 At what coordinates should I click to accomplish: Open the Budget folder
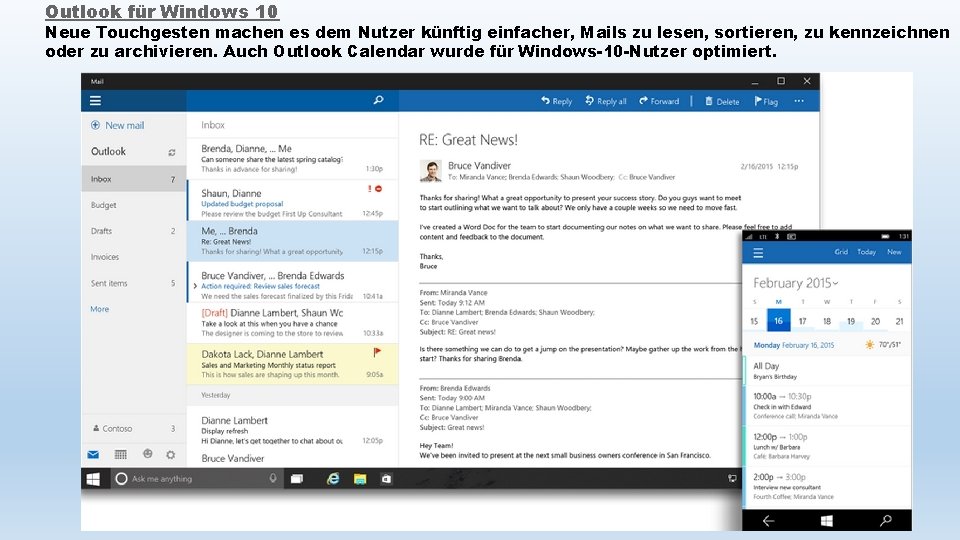tap(133, 205)
